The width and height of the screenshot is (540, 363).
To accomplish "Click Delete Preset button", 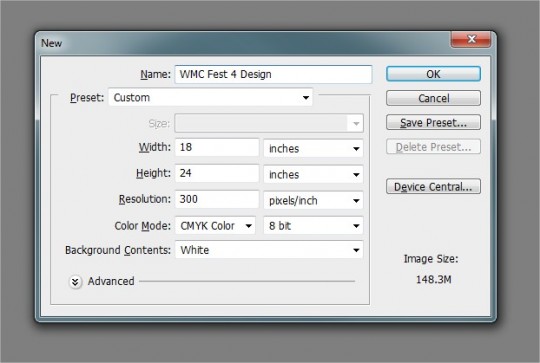I will pos(433,147).
